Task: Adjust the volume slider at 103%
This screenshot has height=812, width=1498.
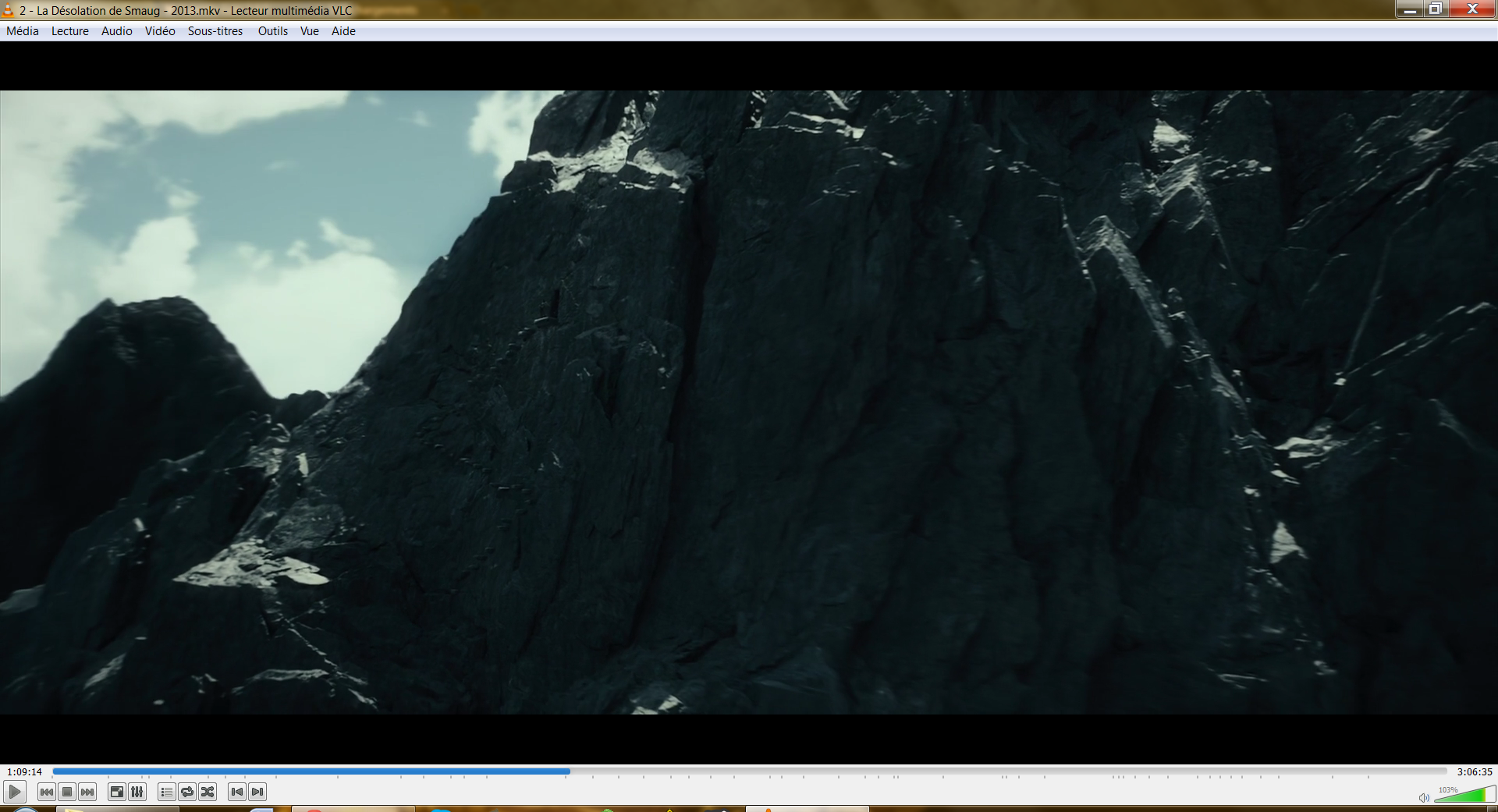Action: pos(1464,795)
